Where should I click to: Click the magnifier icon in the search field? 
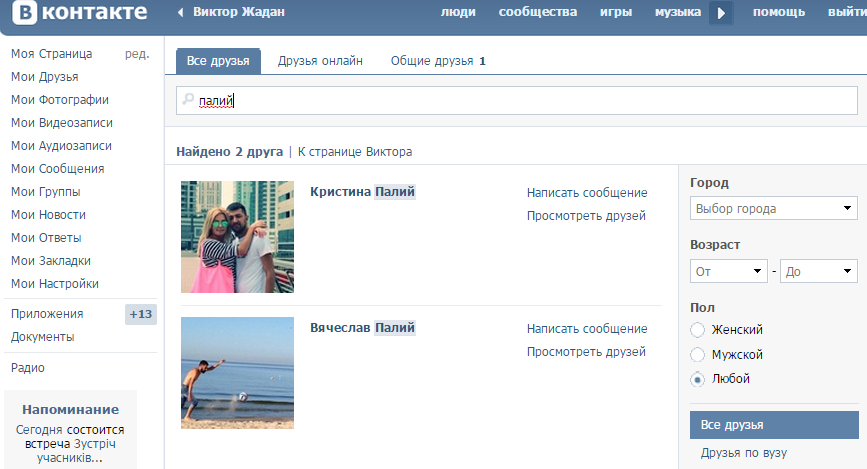click(187, 100)
